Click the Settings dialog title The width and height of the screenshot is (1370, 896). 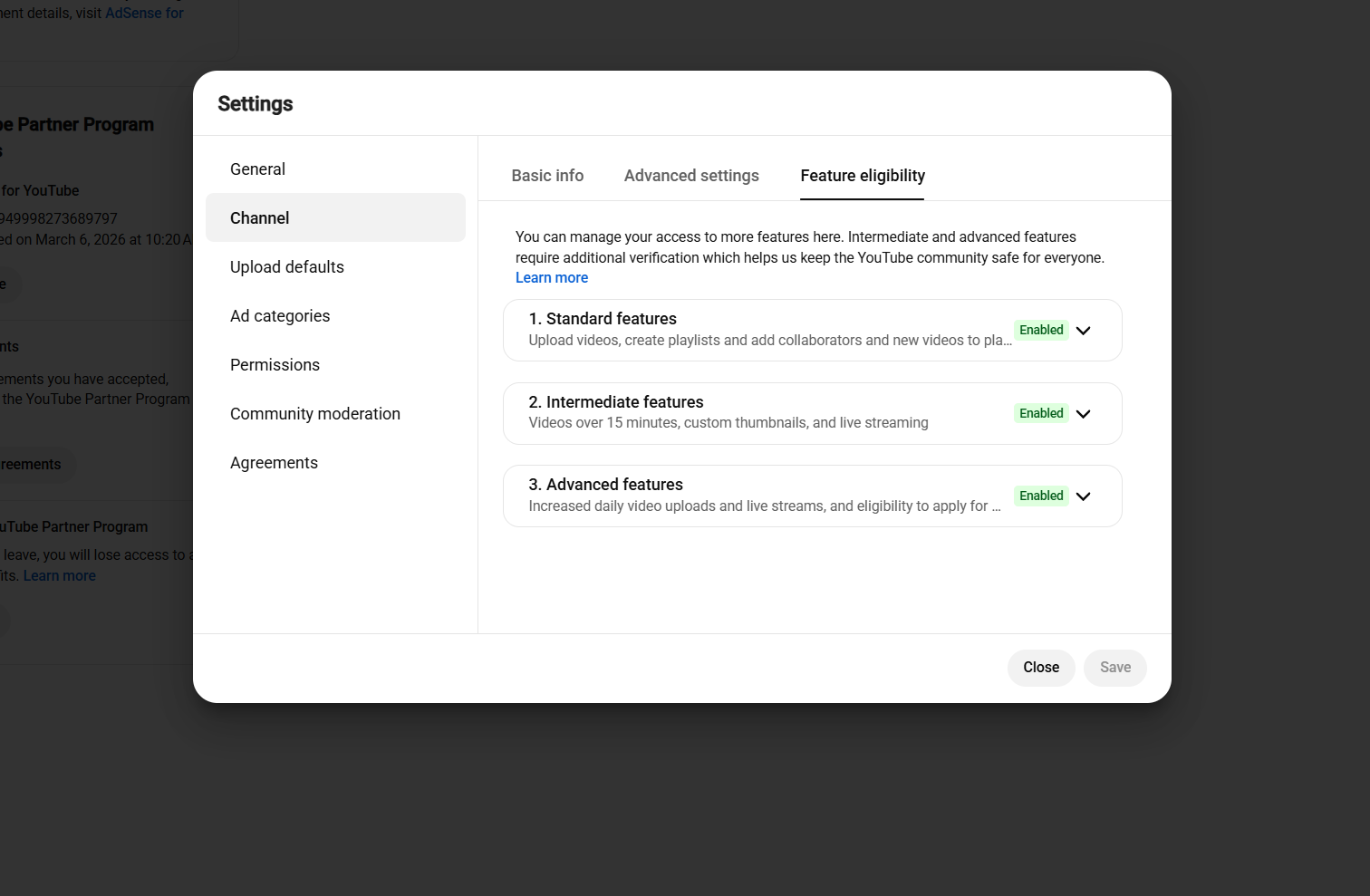point(256,104)
